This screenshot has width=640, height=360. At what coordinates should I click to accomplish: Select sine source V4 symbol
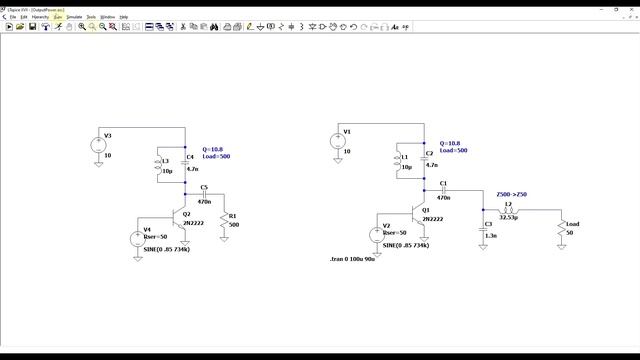(x=138, y=239)
